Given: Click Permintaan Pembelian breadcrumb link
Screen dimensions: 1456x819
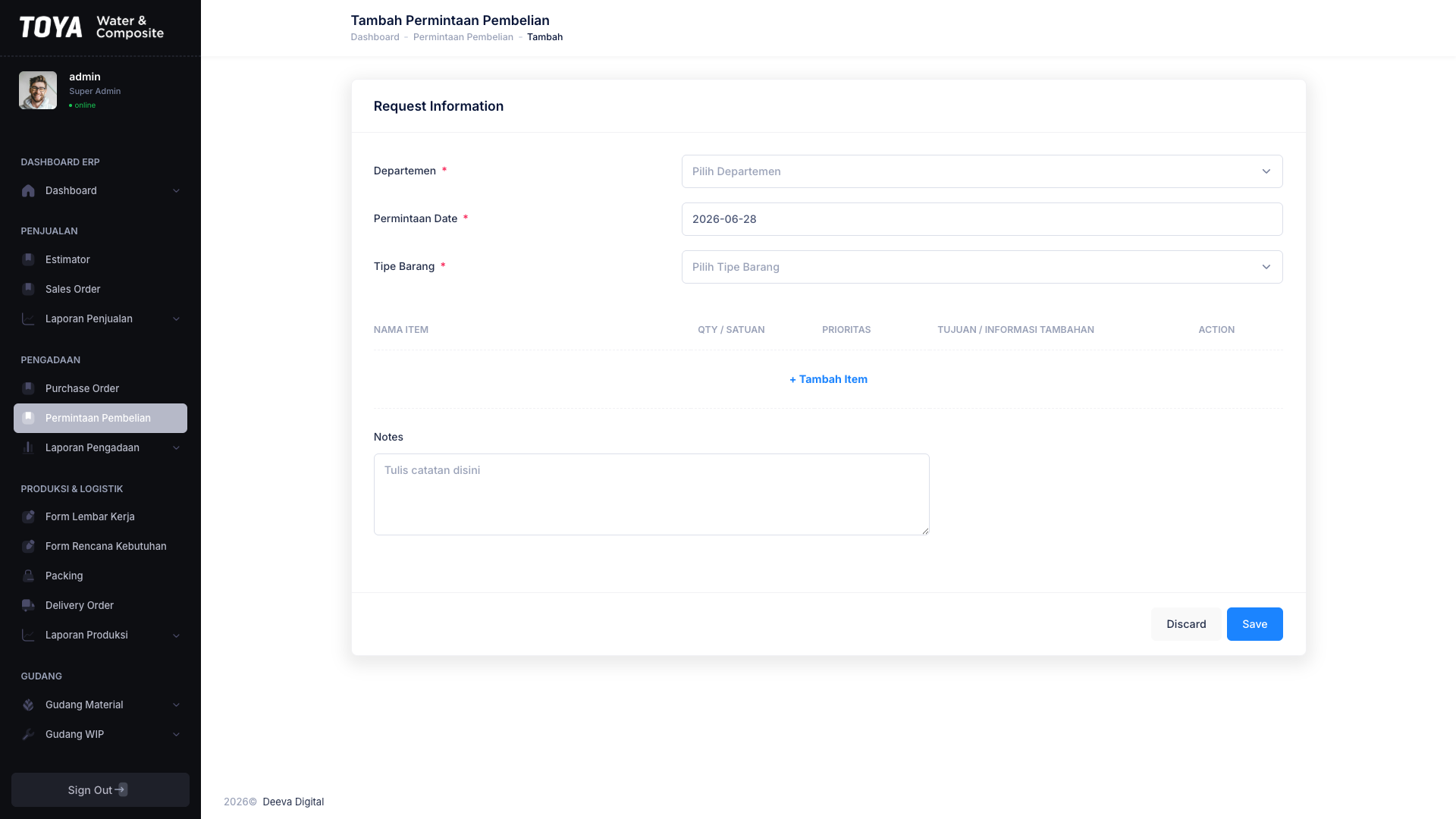Looking at the screenshot, I should 463,37.
